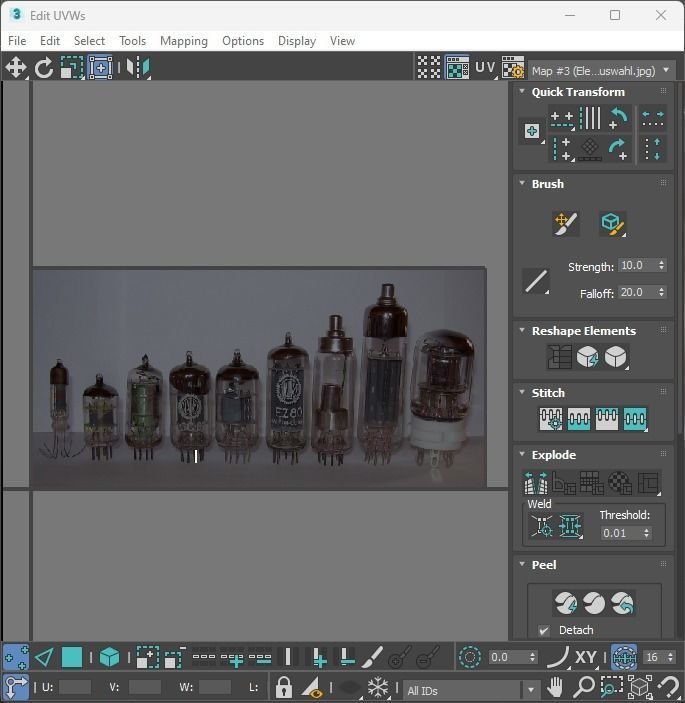The height and width of the screenshot is (703, 685).
Task: Open the All IDs dropdown
Action: click(470, 690)
